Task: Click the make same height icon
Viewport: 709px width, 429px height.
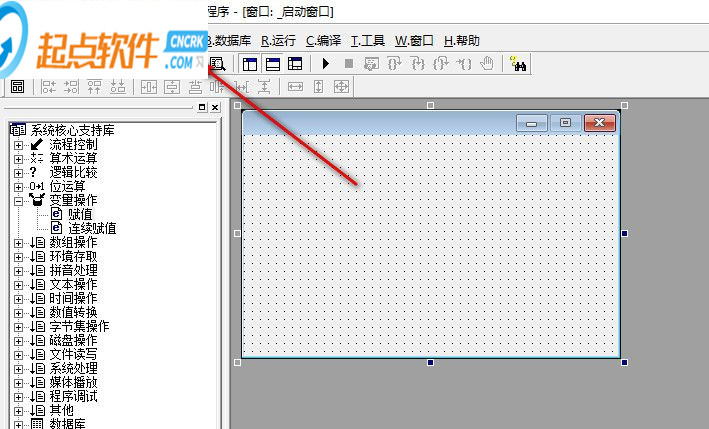Action: coord(318,86)
